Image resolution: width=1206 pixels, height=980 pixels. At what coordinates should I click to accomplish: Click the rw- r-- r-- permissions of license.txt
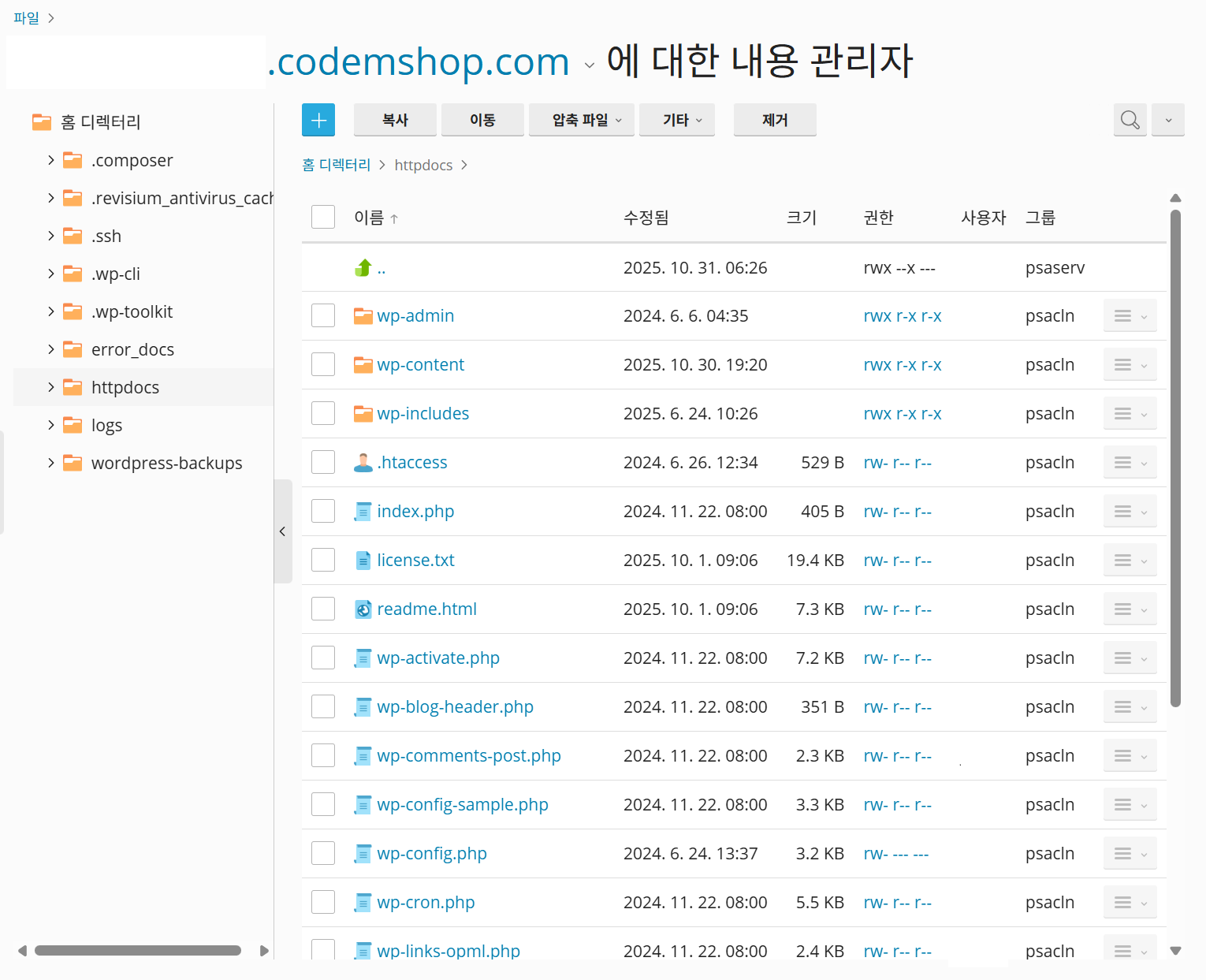897,561
